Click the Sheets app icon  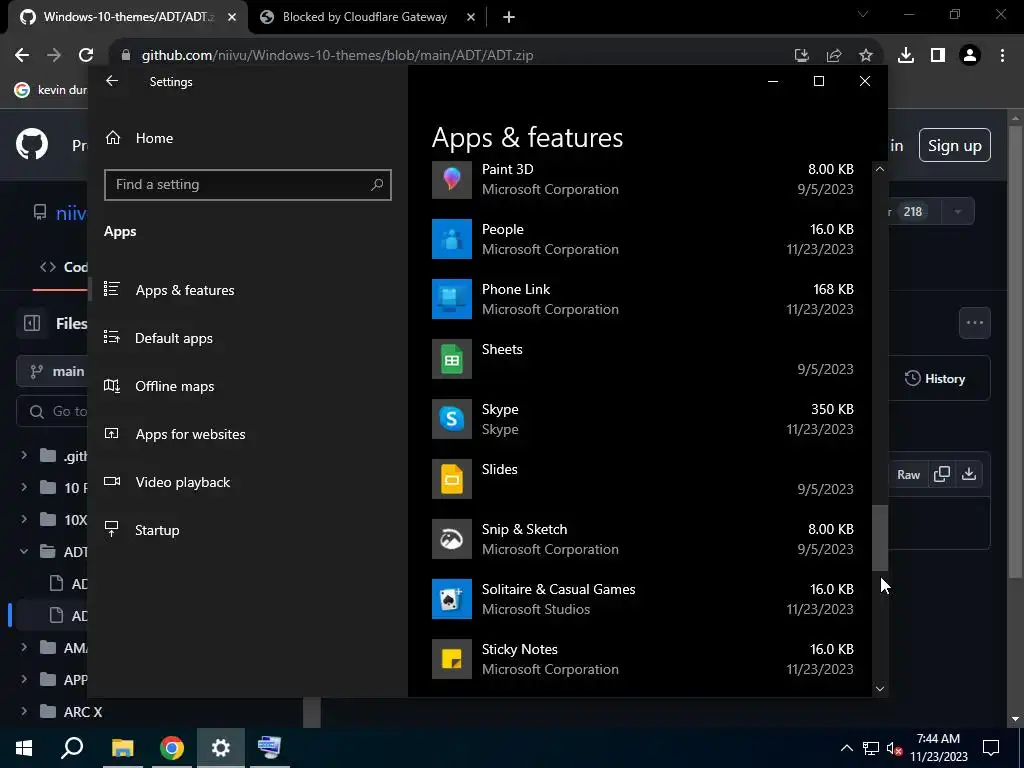451,359
